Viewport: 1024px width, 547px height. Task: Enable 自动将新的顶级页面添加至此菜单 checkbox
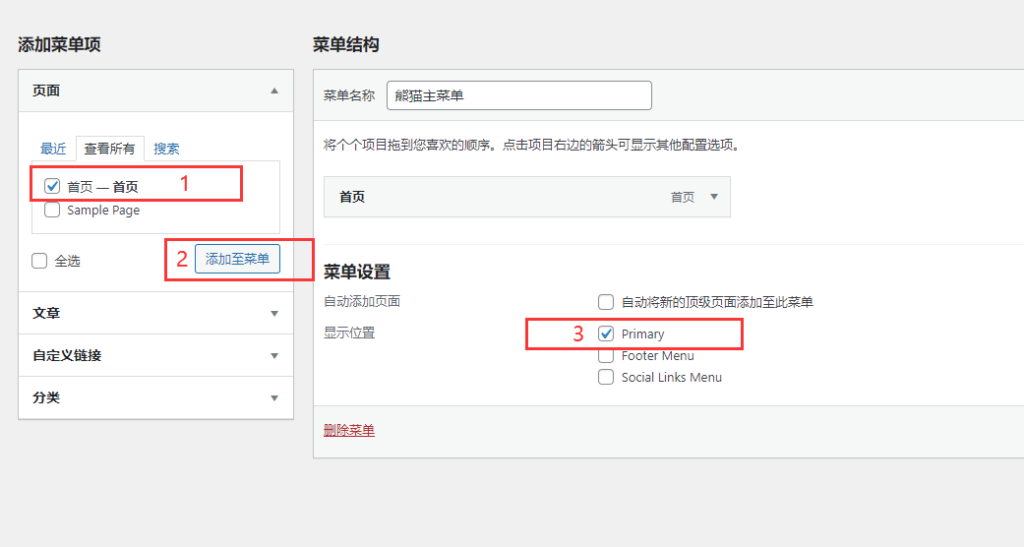click(x=606, y=302)
